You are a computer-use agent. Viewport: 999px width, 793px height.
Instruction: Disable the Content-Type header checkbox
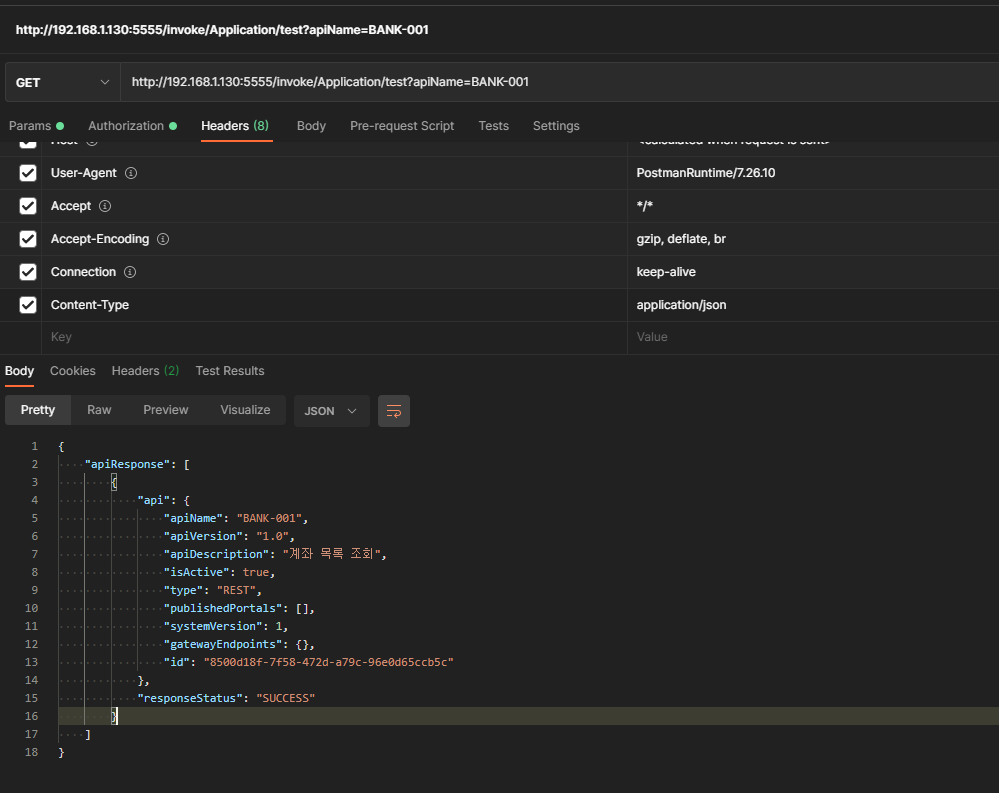(28, 305)
